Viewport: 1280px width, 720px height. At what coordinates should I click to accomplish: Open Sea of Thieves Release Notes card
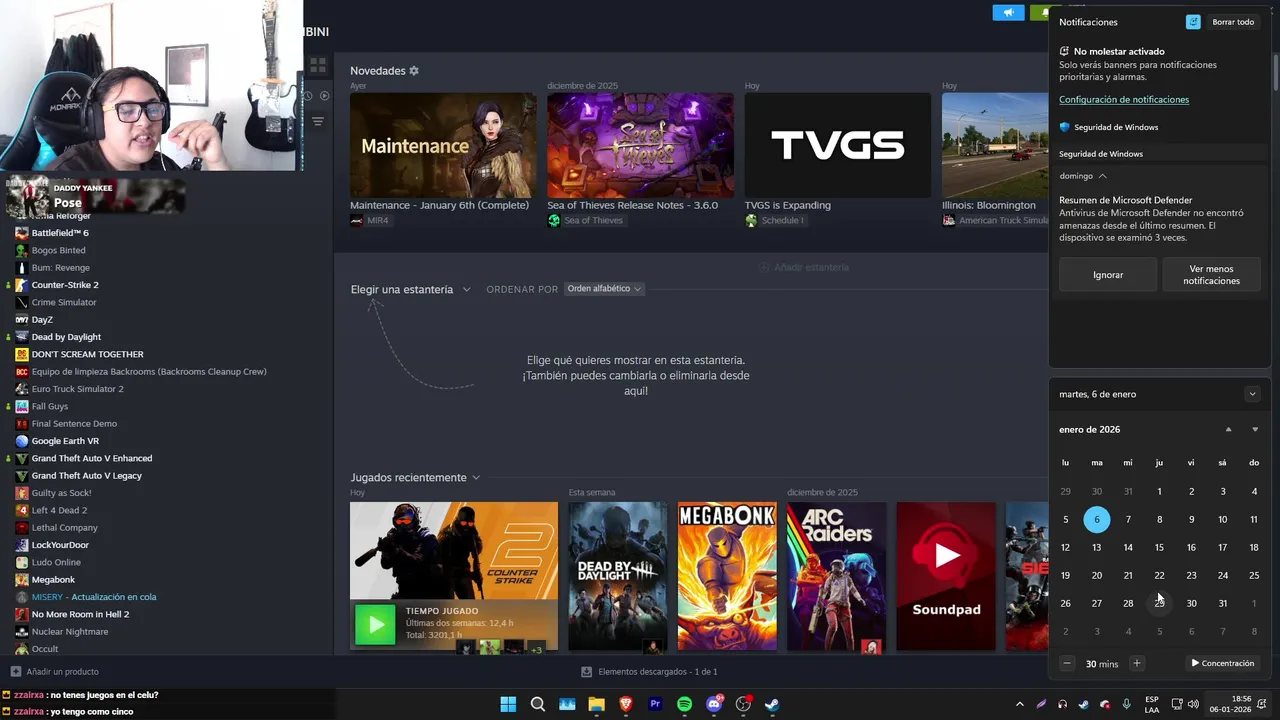pyautogui.click(x=640, y=146)
